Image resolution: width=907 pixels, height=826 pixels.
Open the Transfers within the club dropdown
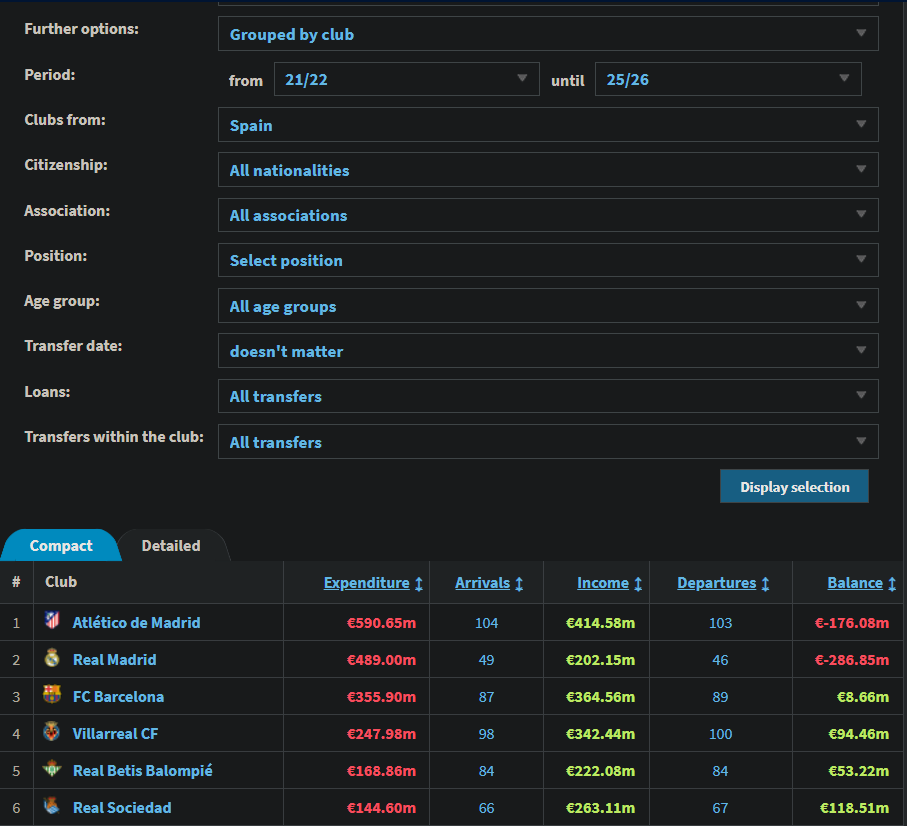548,441
